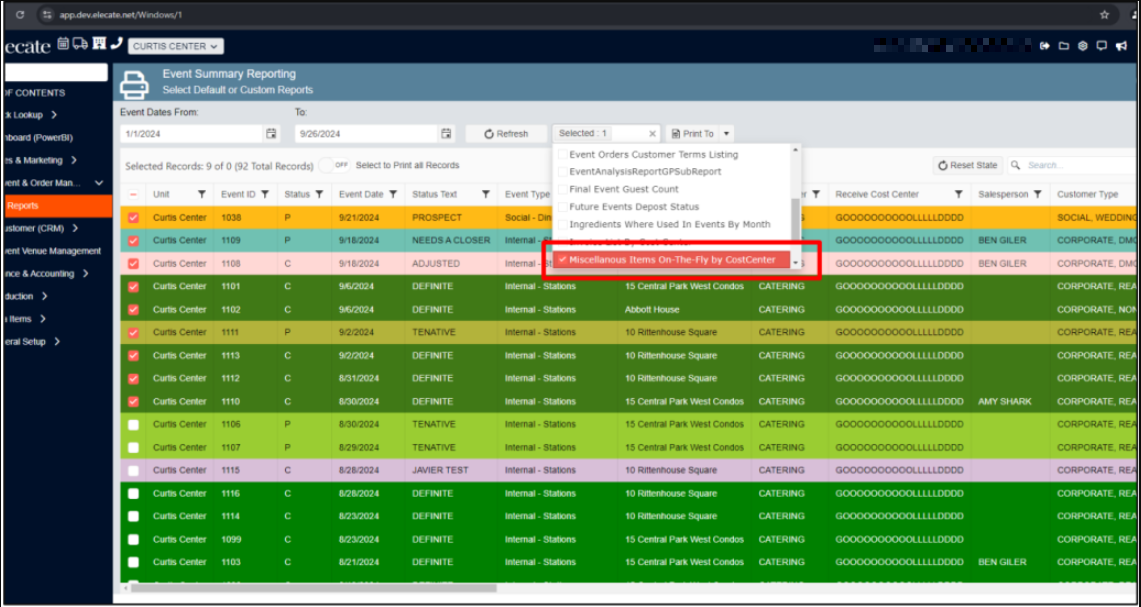The width and height of the screenshot is (1141, 607).
Task: Uncheck the checkbox for event 1038 row
Action: 134,217
